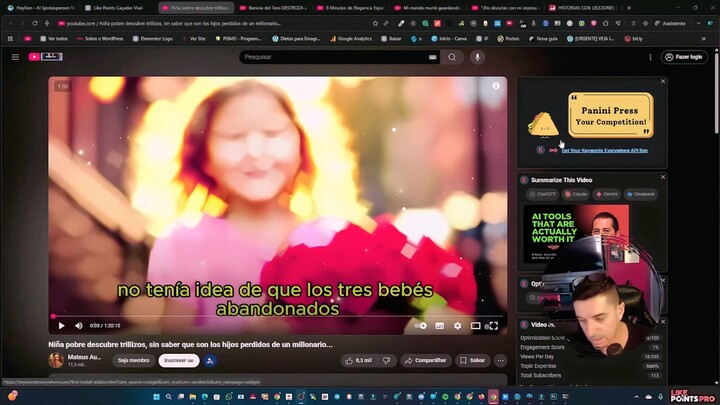The image size is (720, 405).
Task: Switch to the Benicio del Toro DESTROZA tab
Action: [x=274, y=8]
